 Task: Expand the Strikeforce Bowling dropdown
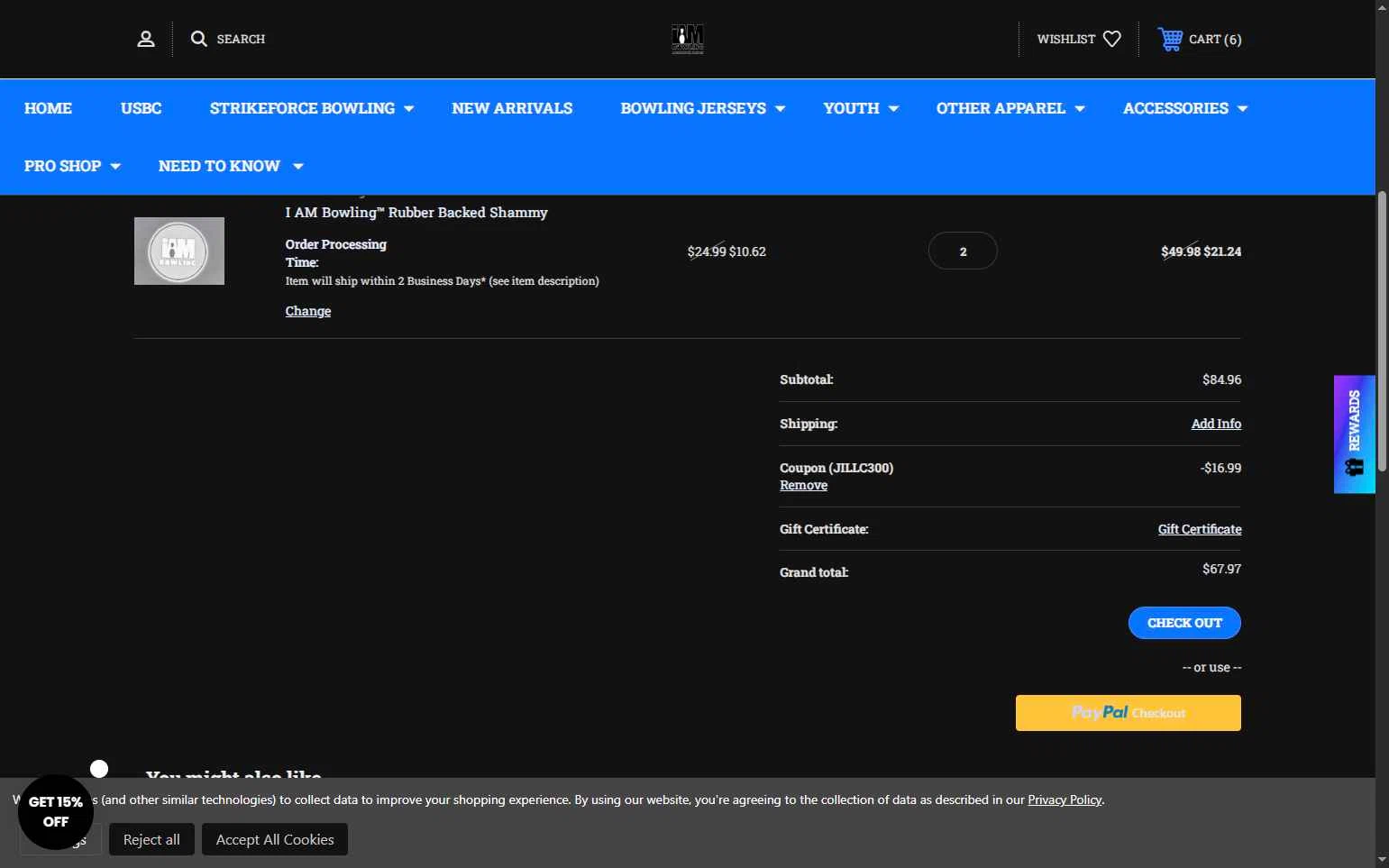coord(408,109)
